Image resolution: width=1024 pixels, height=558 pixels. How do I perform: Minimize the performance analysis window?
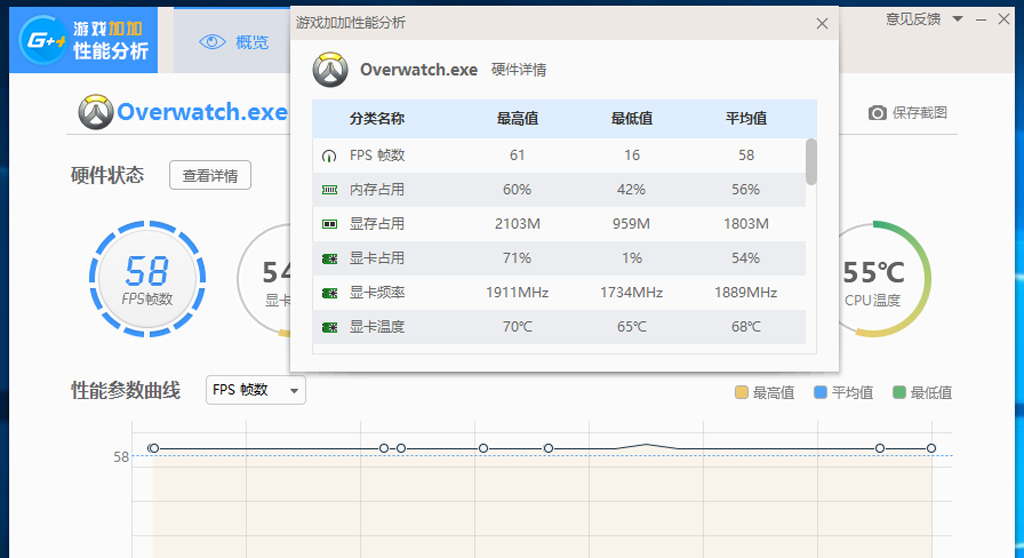coord(981,20)
